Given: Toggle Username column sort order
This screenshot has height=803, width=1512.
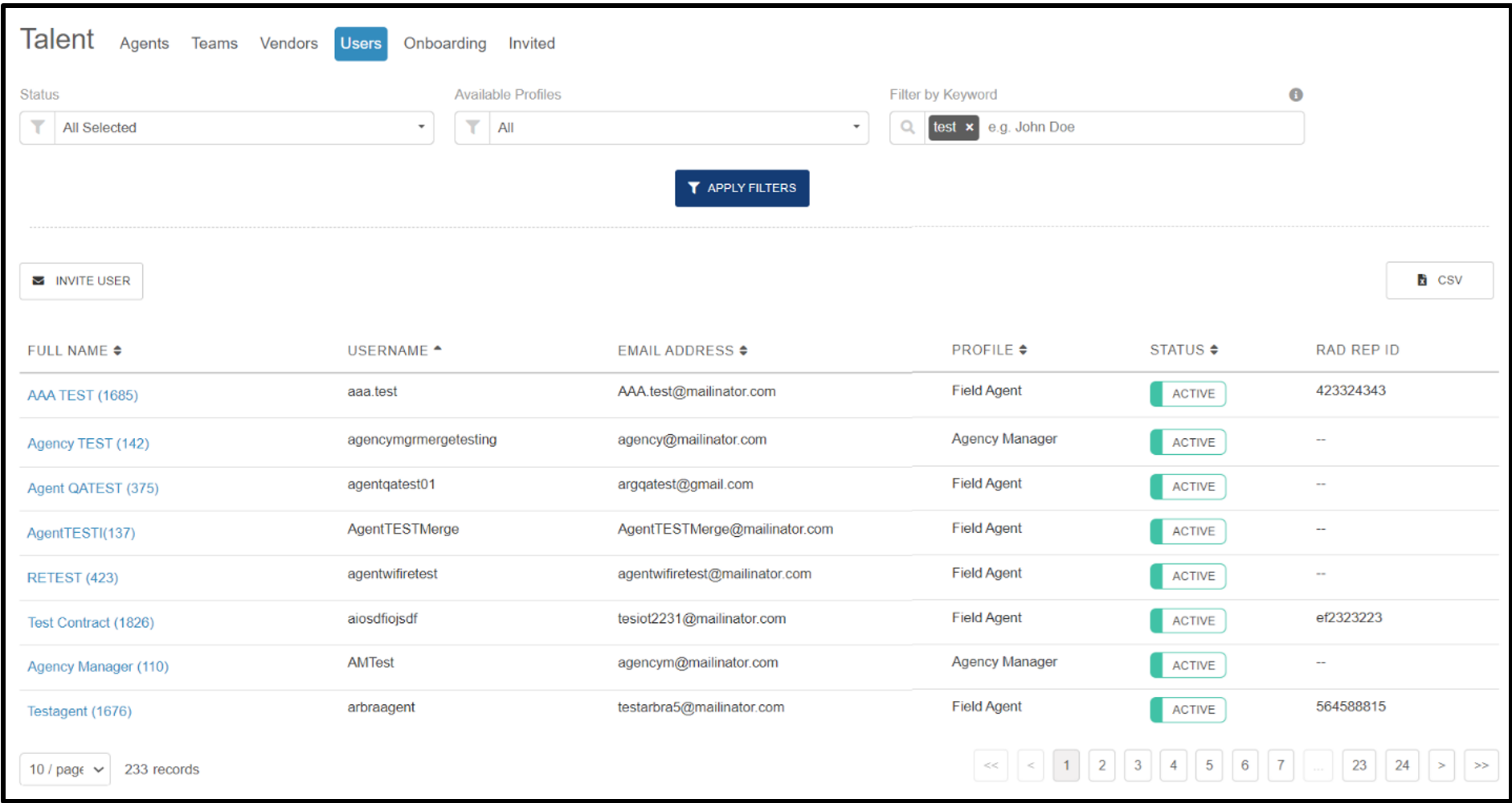Looking at the screenshot, I should click(438, 349).
